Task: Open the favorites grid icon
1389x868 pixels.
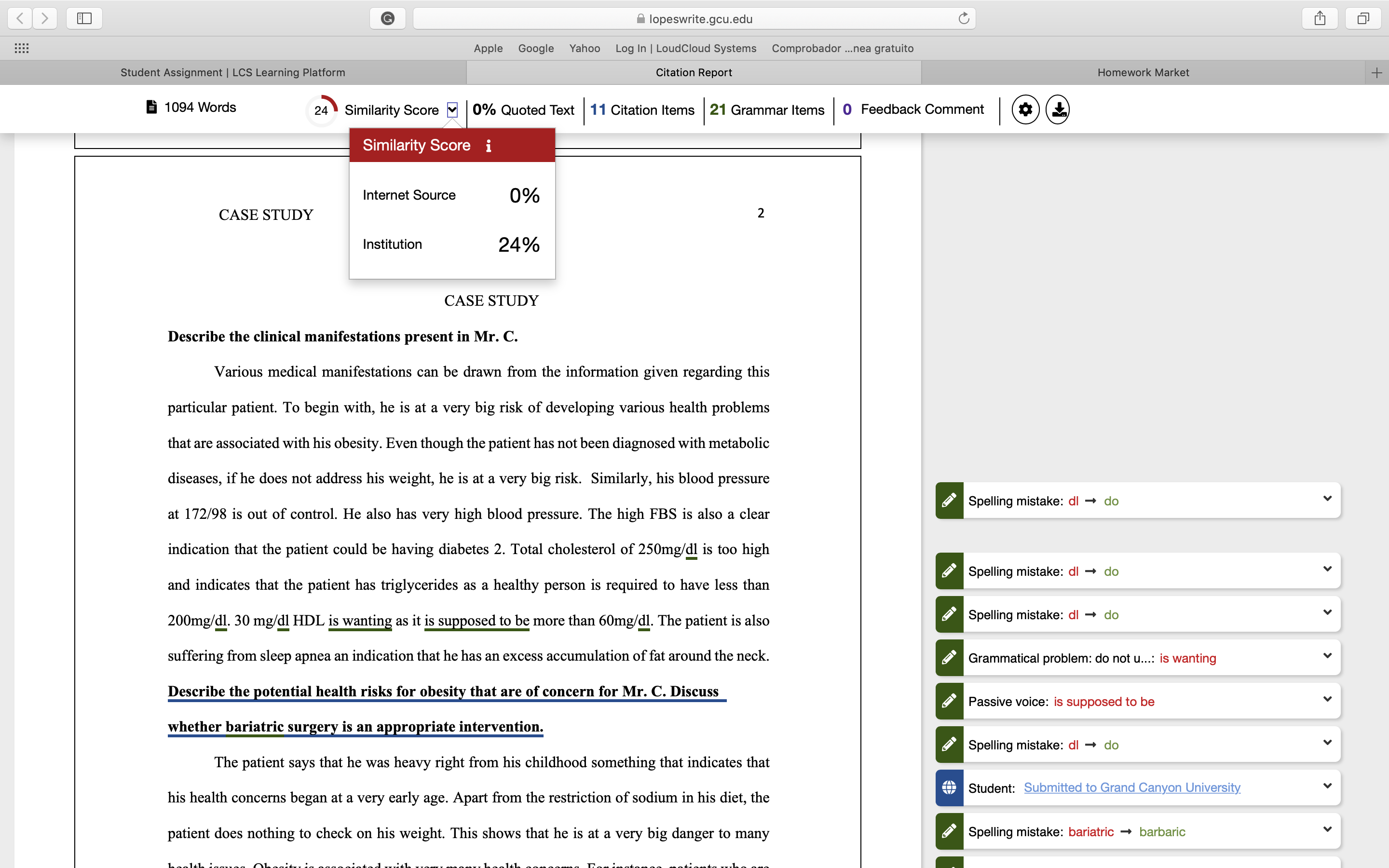Action: (22, 48)
